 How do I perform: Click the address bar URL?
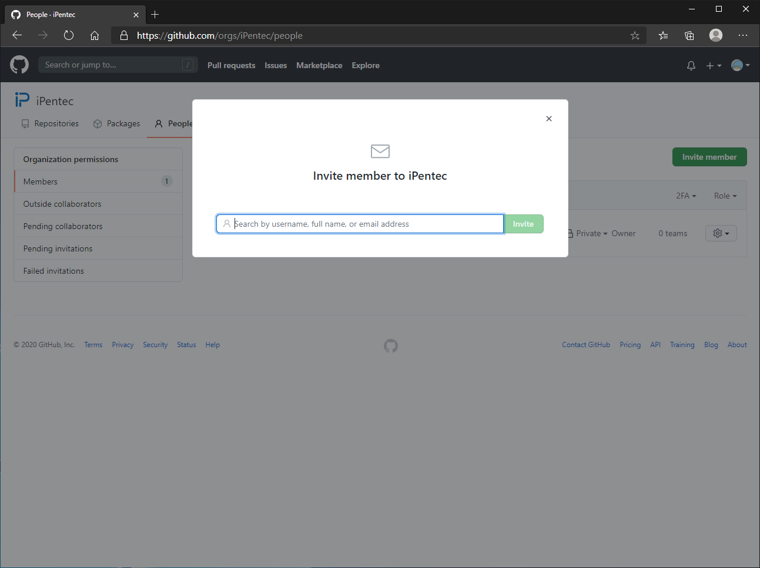(x=220, y=35)
